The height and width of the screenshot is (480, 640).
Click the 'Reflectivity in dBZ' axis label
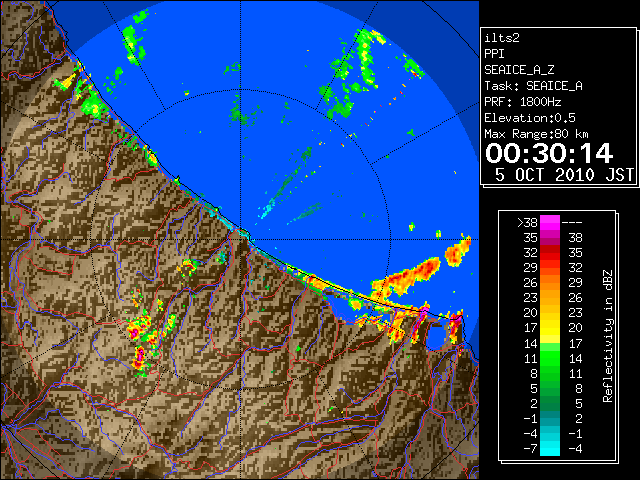pos(608,336)
